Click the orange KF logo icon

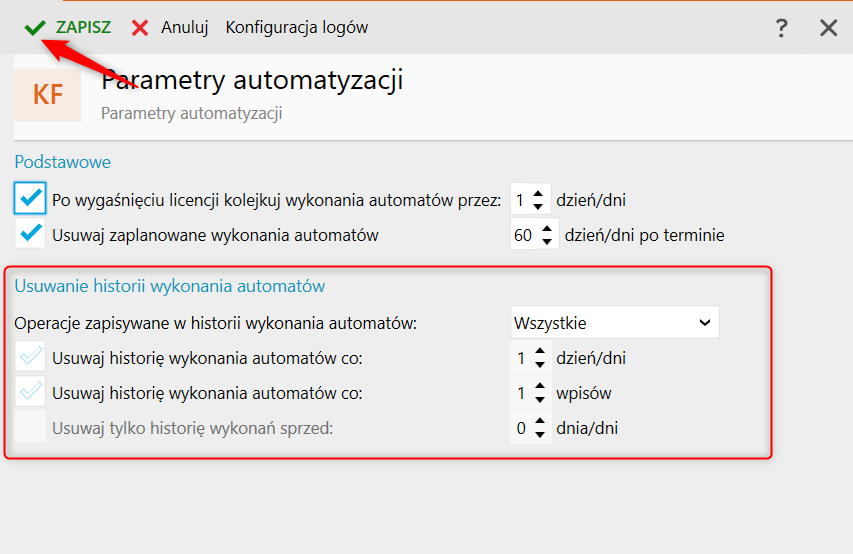click(48, 95)
